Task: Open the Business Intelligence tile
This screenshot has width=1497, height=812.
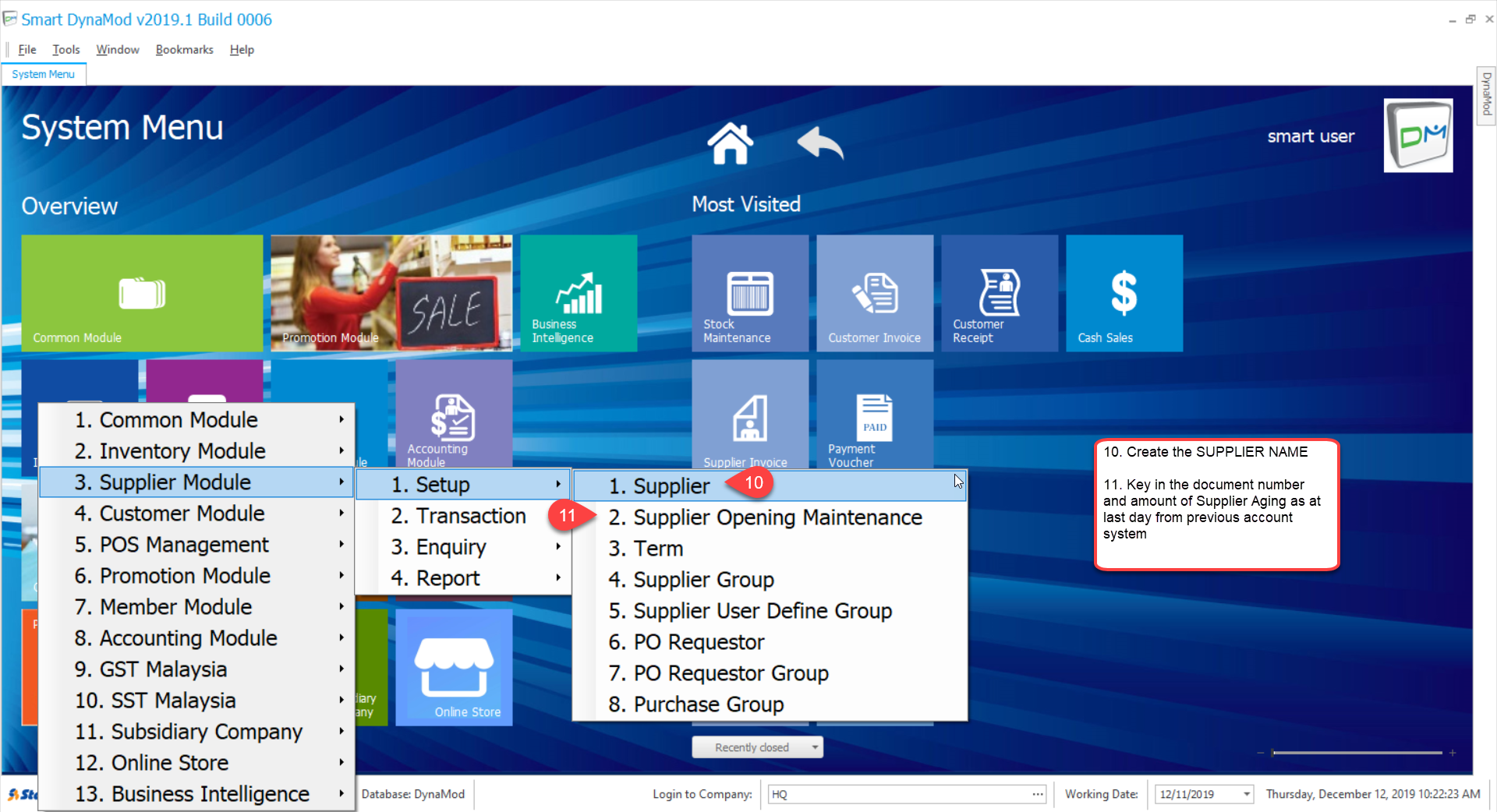Action: pos(579,293)
